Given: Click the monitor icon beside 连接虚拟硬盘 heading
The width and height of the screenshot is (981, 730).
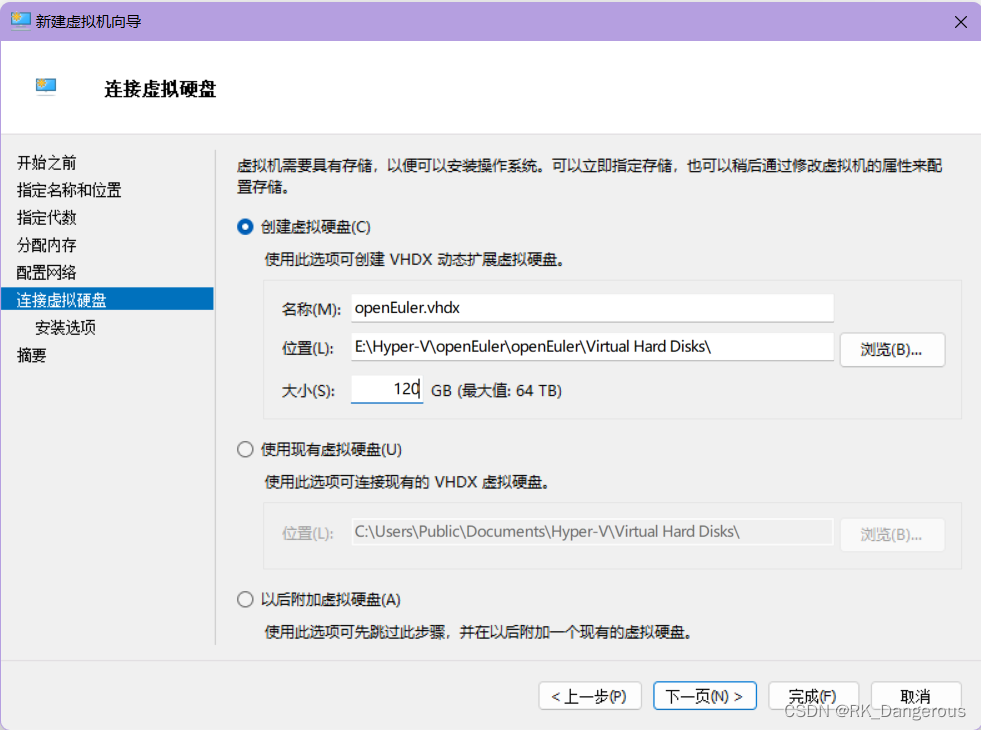Looking at the screenshot, I should click(46, 86).
